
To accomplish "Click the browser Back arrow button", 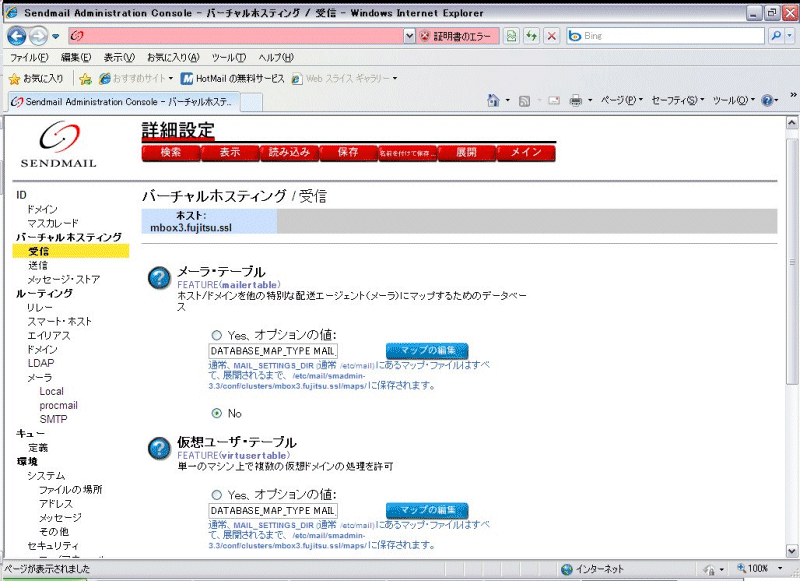I will (x=17, y=36).
